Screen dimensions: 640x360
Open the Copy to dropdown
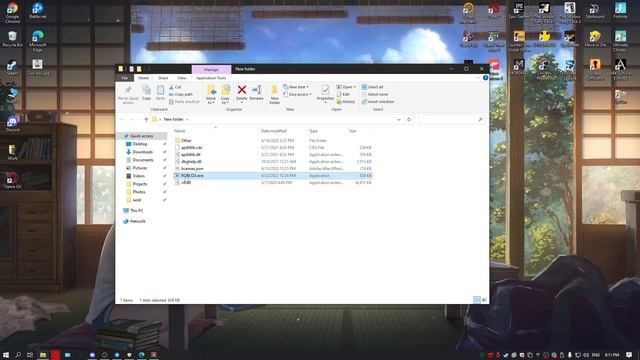tap(225, 95)
